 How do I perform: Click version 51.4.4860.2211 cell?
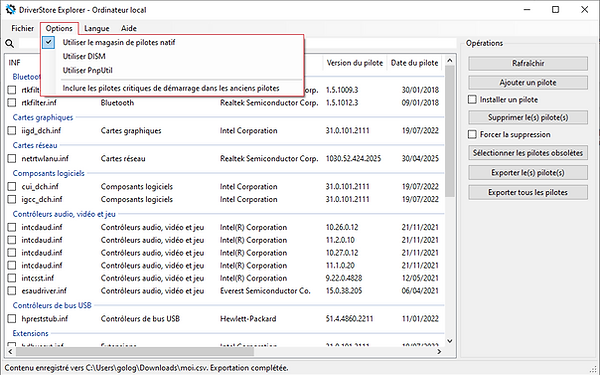(349, 319)
